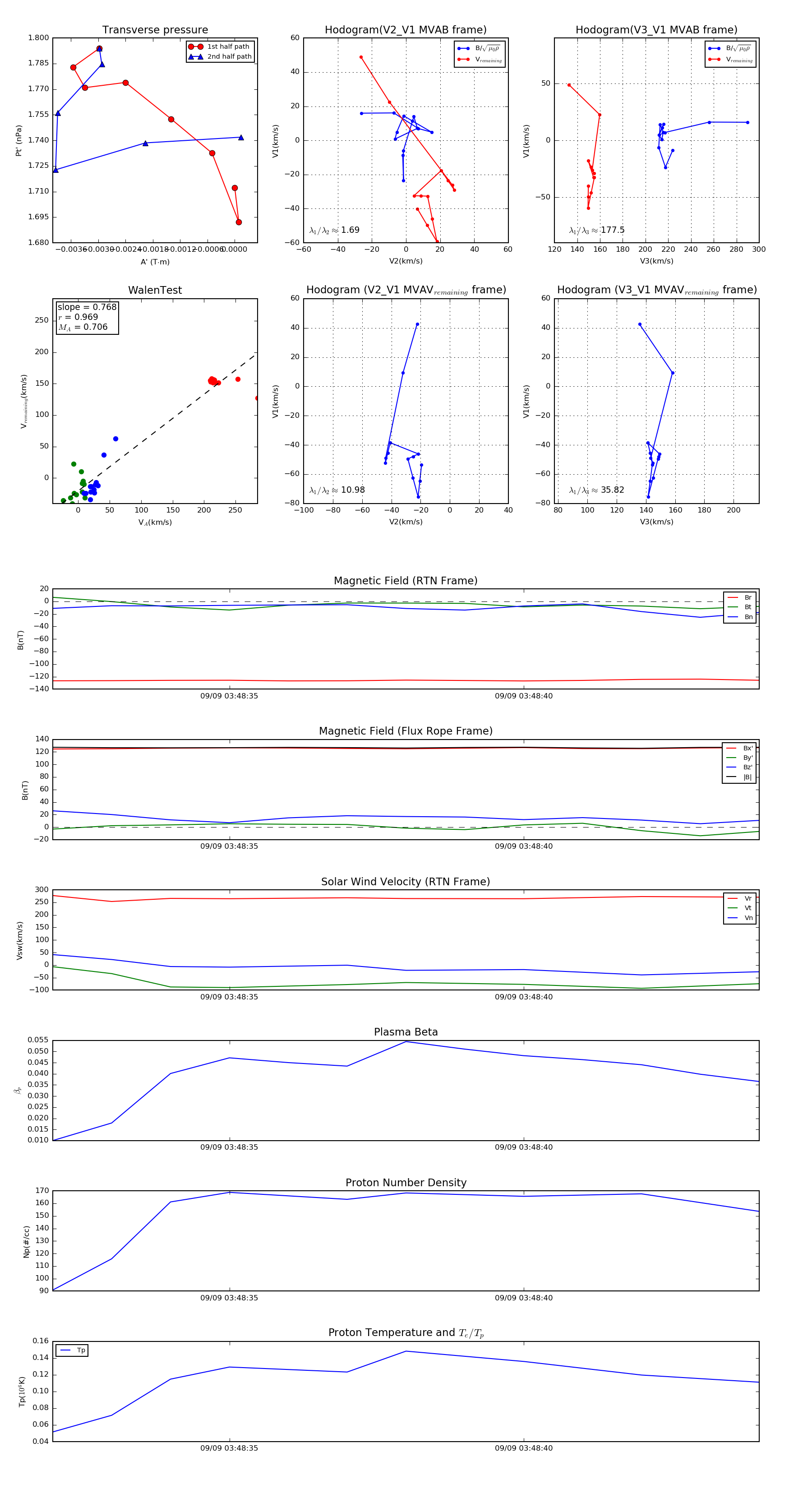Click the Plasma Beta peak on the curve
The height and width of the screenshot is (1489, 812).
click(406, 1041)
